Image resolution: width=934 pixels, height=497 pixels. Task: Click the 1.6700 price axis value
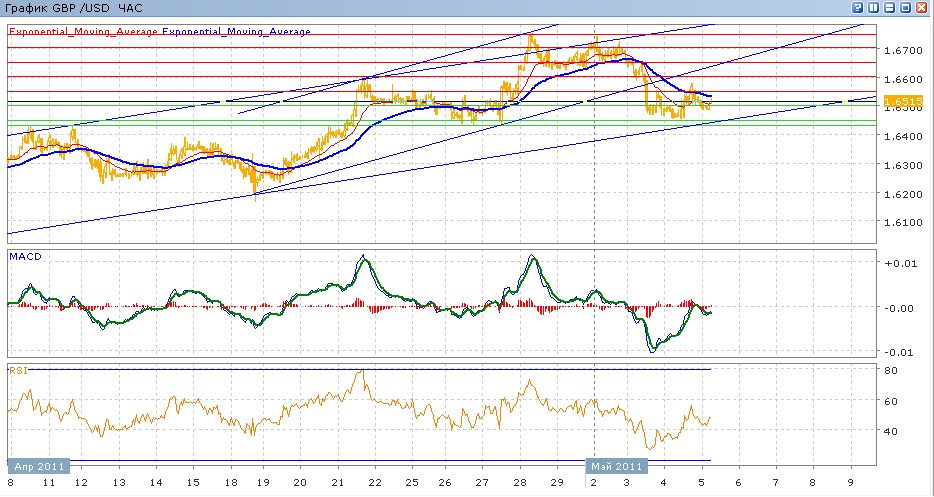tap(906, 50)
